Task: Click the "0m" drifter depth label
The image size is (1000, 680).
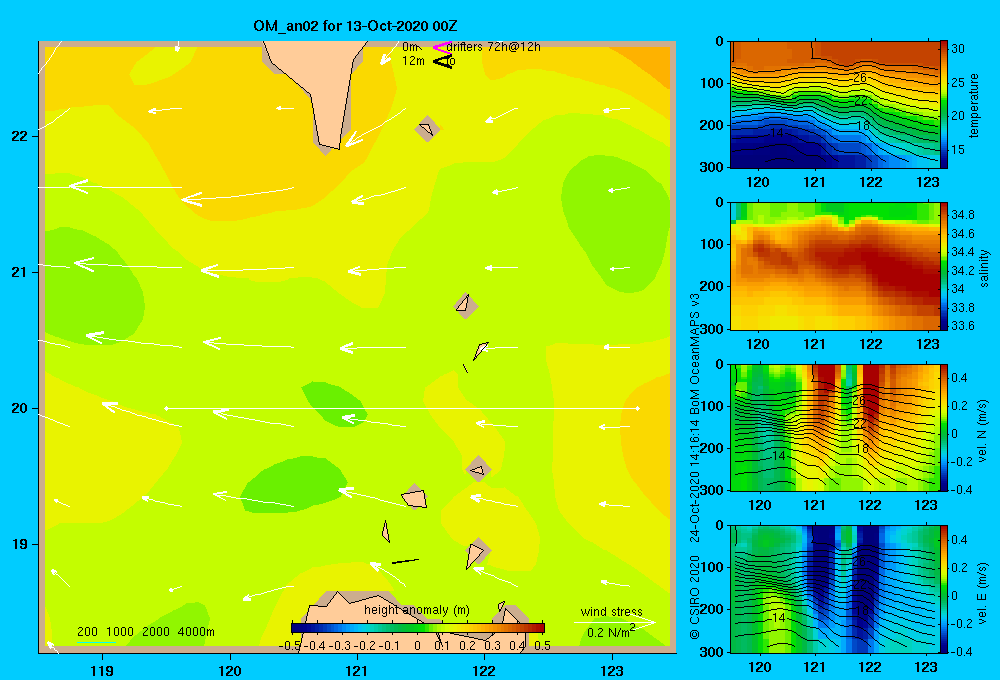Action: [x=410, y=47]
